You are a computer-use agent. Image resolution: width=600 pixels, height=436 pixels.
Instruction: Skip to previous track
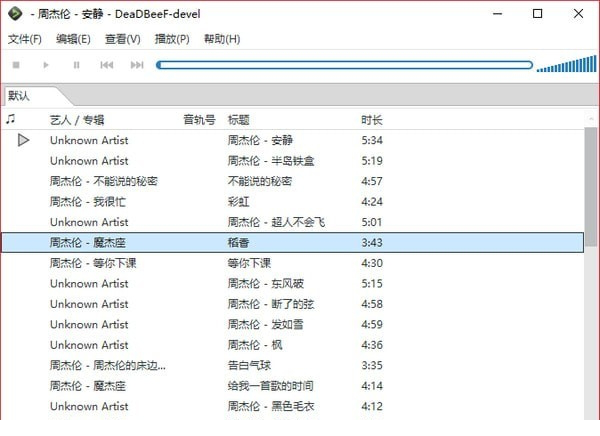pos(107,65)
